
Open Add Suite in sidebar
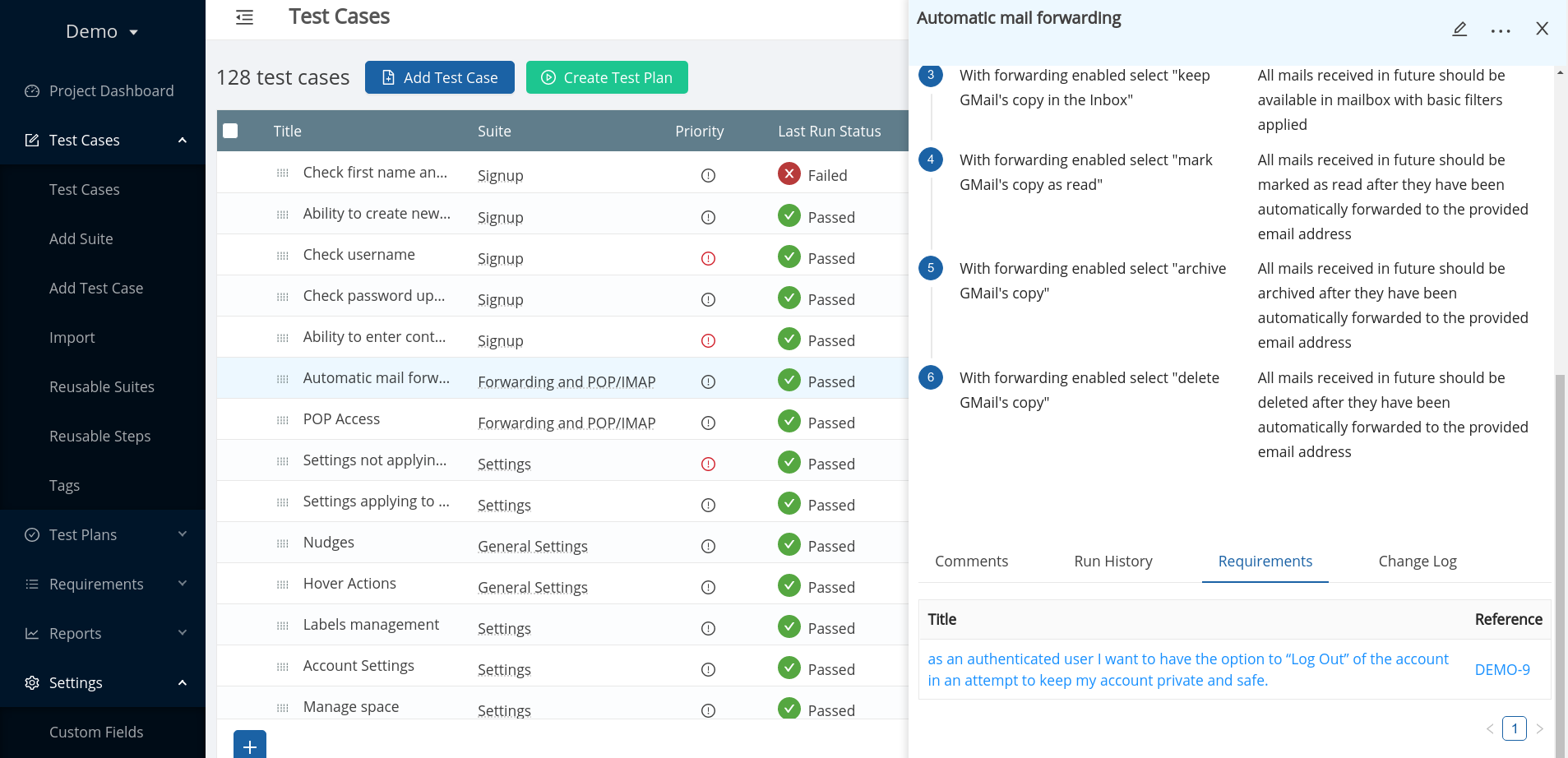coord(81,239)
